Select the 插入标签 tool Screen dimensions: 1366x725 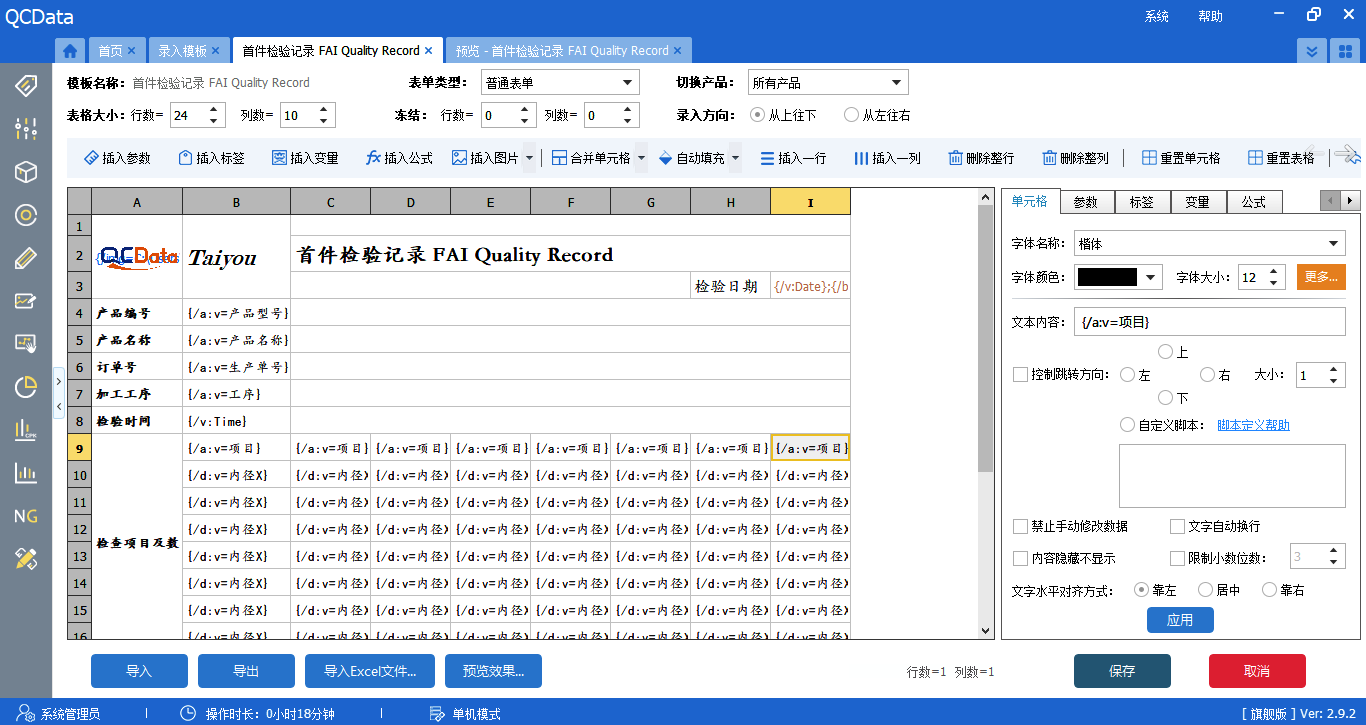211,157
